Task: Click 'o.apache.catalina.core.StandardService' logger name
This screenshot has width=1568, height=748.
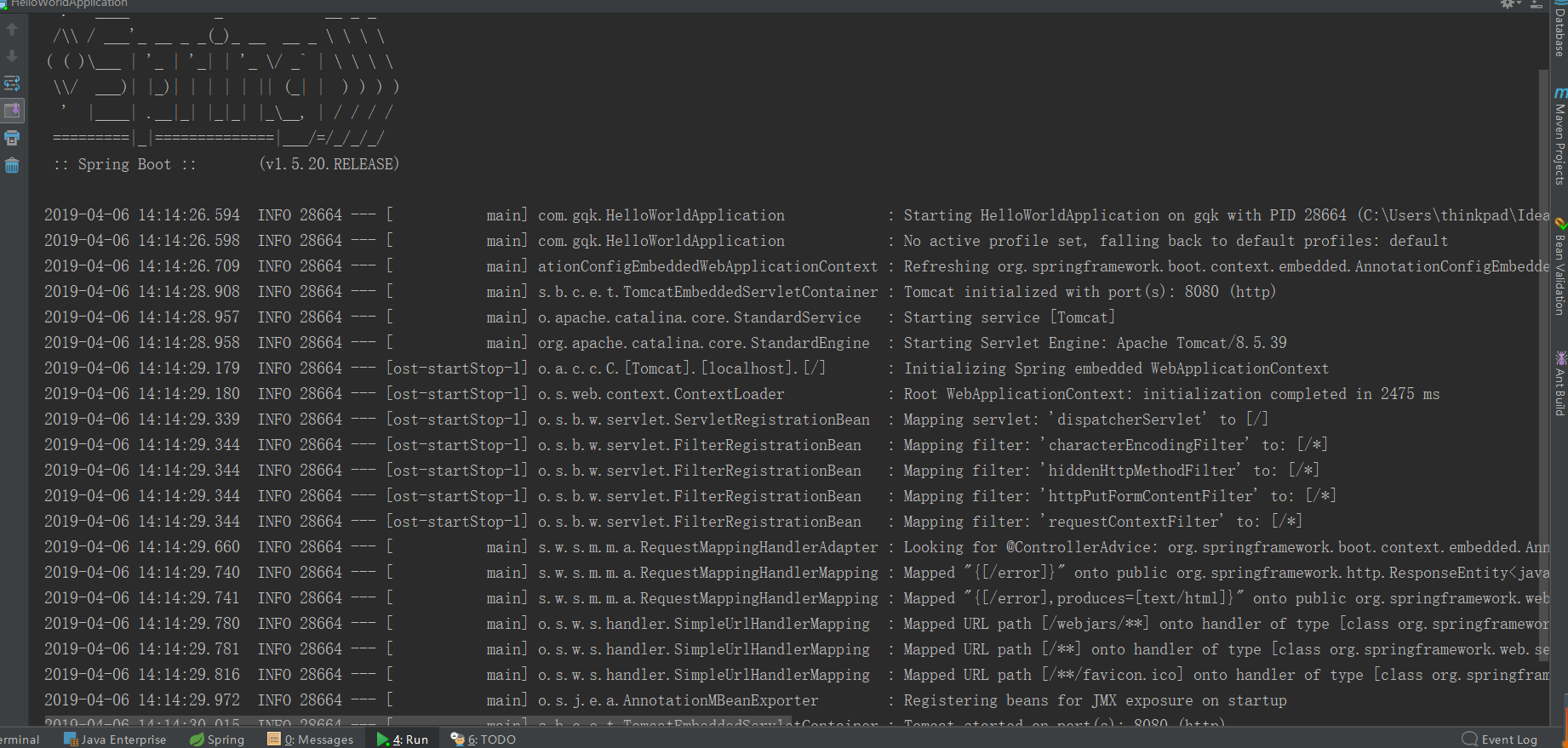Action: tap(699, 317)
